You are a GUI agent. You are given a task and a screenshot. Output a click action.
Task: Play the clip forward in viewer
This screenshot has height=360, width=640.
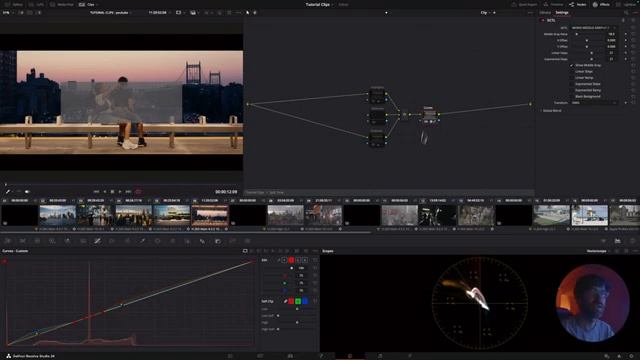coord(120,191)
